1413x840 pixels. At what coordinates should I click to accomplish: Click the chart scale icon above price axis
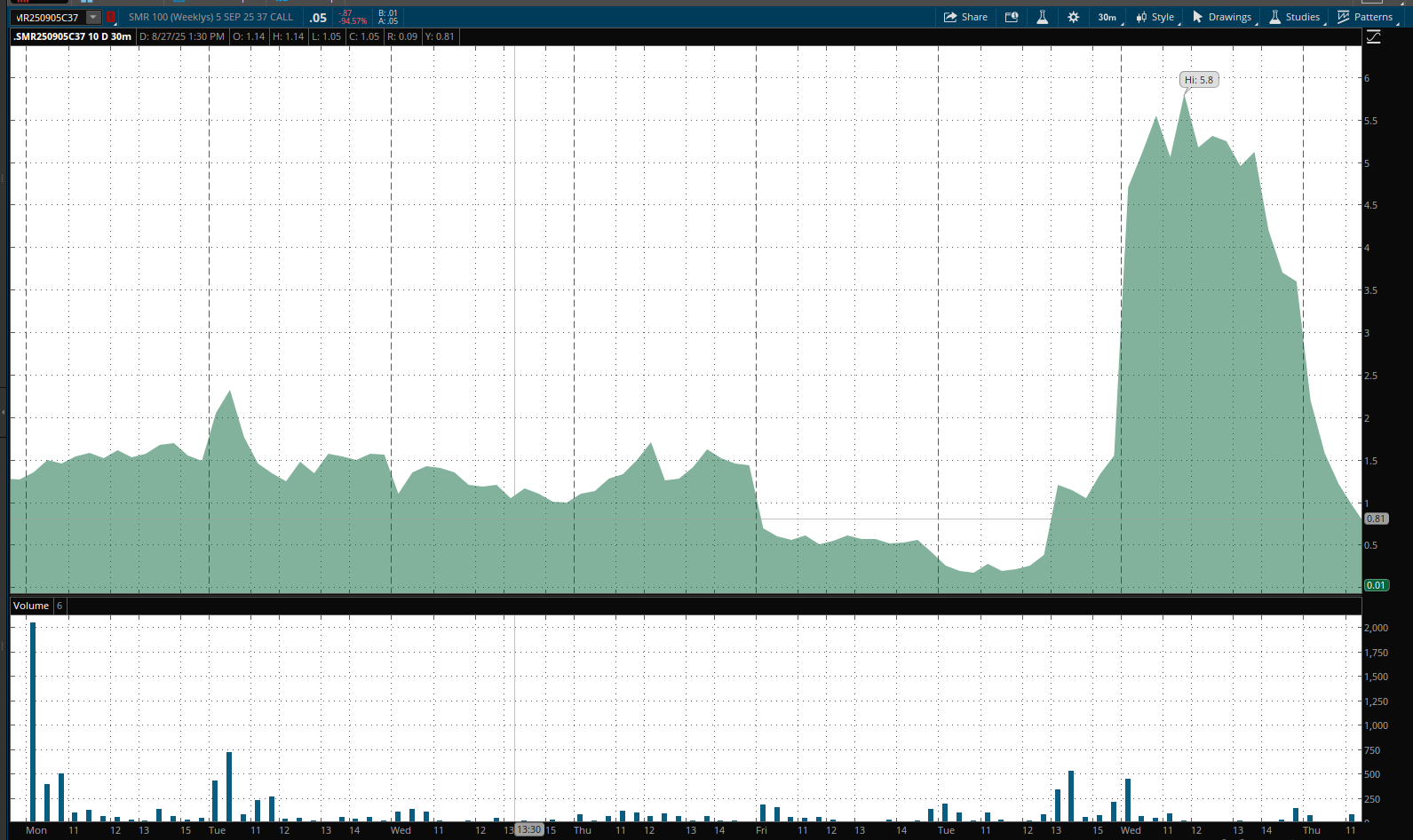tap(1373, 36)
